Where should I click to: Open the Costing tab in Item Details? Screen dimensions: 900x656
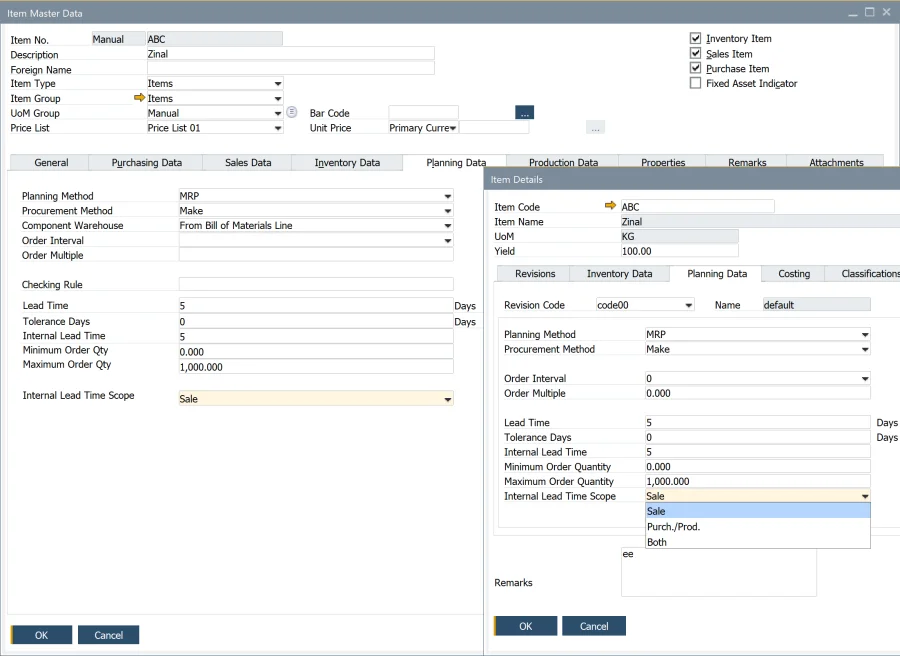[x=794, y=273]
